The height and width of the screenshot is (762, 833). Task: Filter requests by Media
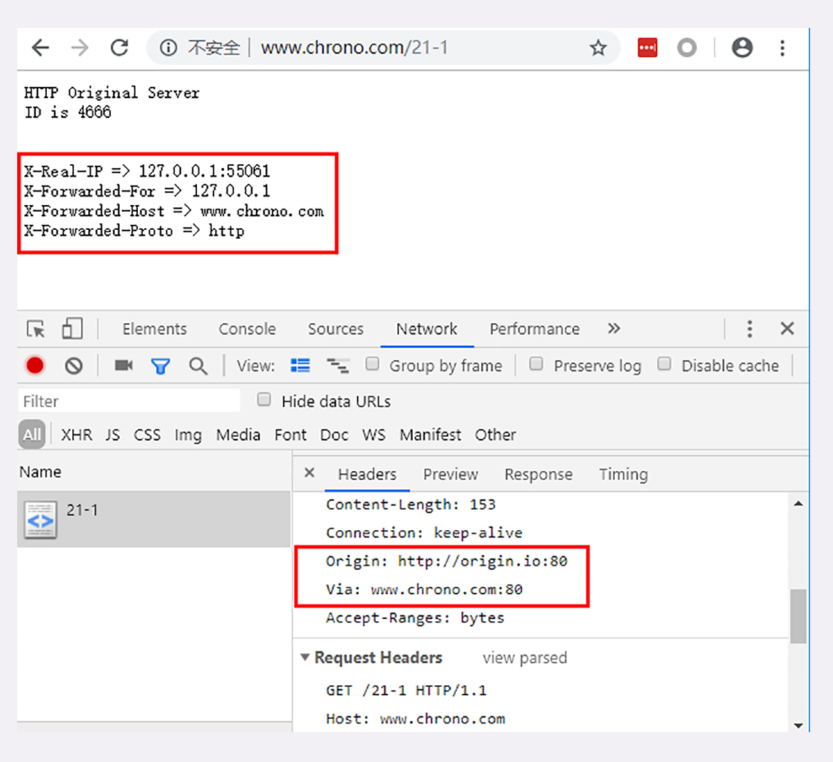(238, 435)
